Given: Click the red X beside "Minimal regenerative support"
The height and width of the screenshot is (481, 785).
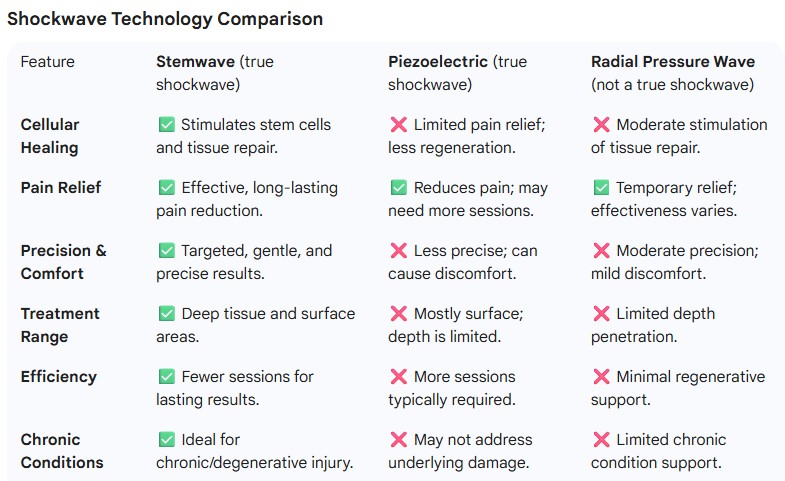Looking at the screenshot, I should [601, 377].
